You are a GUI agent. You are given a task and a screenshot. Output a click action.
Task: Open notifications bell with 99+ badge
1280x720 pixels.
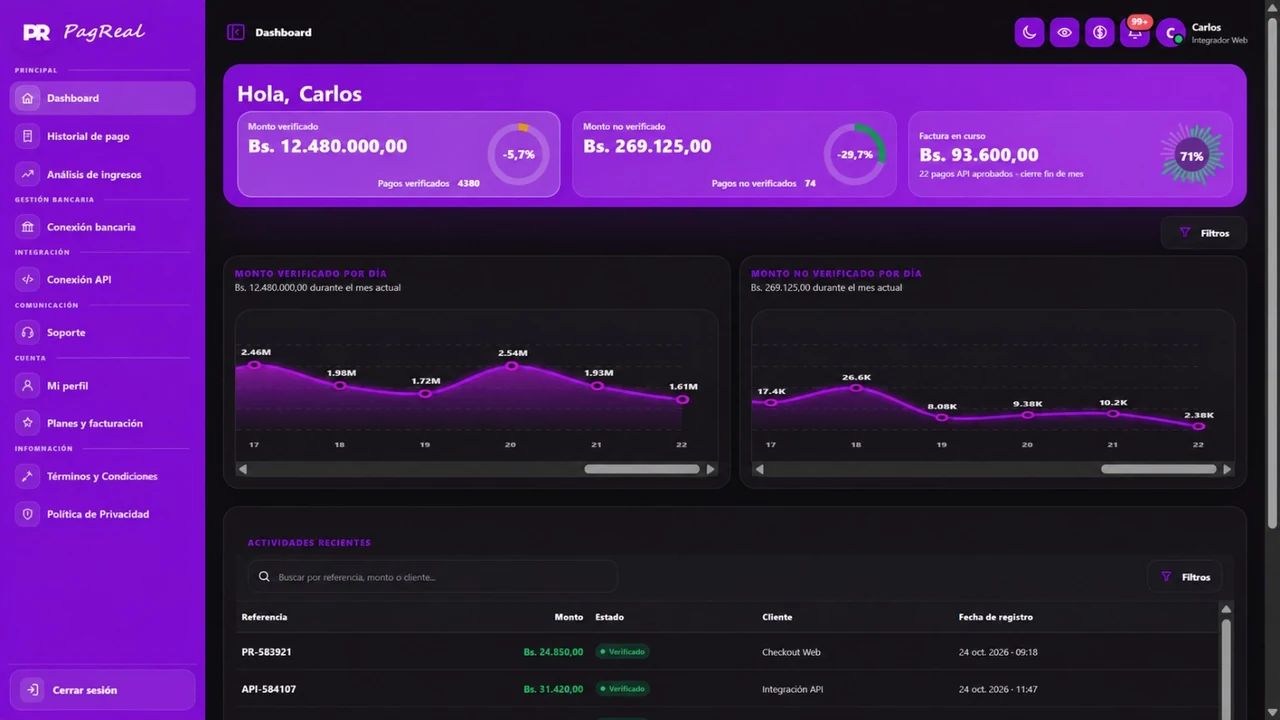[x=1135, y=33]
